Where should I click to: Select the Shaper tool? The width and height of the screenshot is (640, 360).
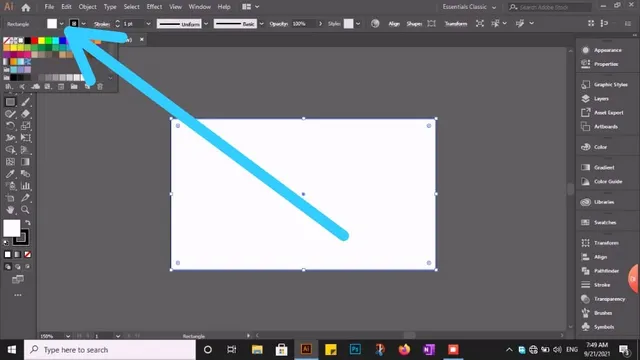click(x=10, y=114)
